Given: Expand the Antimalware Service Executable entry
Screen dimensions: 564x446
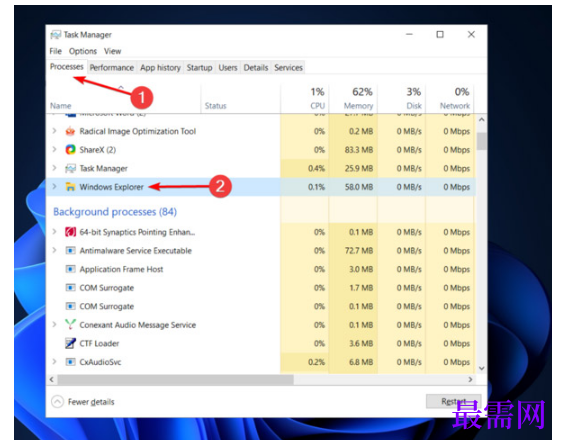Looking at the screenshot, I should tap(54, 250).
